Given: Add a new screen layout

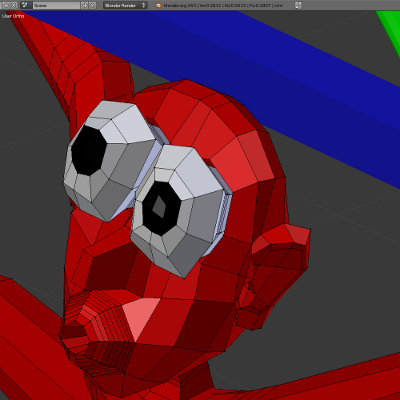Looking at the screenshot, I should tap(6, 5).
